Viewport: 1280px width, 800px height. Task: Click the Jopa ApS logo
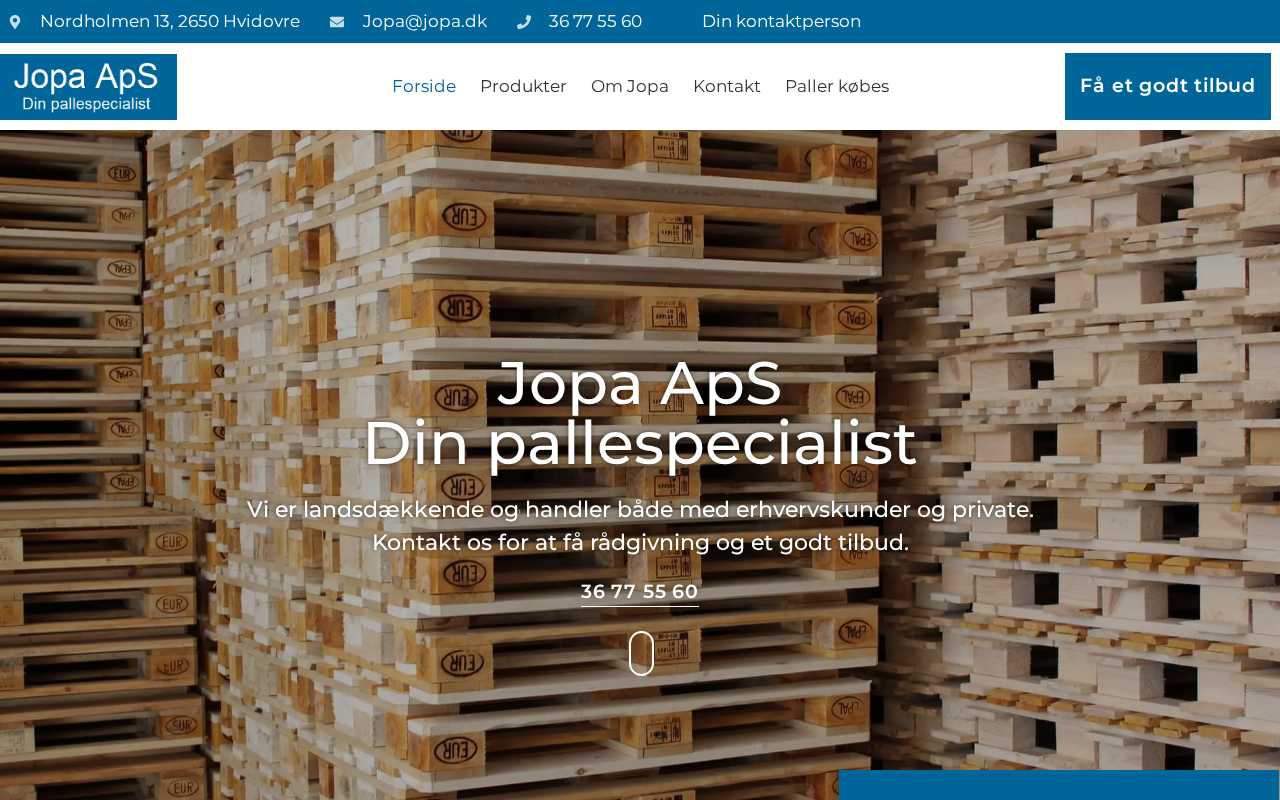click(x=88, y=87)
